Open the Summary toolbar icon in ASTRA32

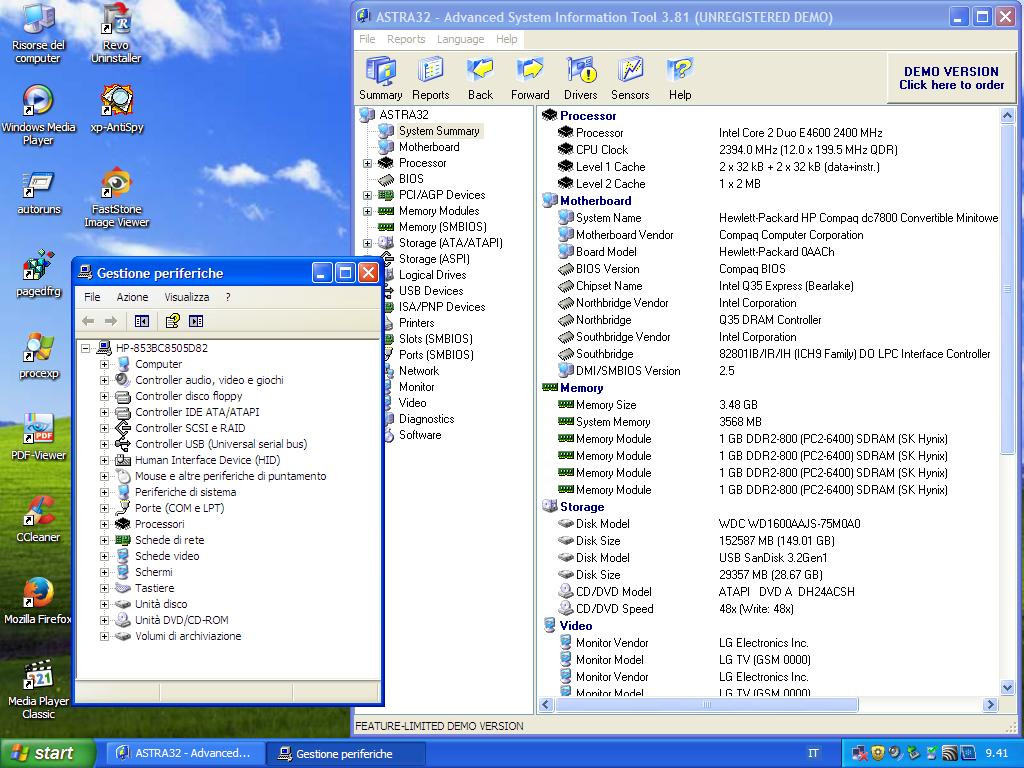tap(380, 71)
